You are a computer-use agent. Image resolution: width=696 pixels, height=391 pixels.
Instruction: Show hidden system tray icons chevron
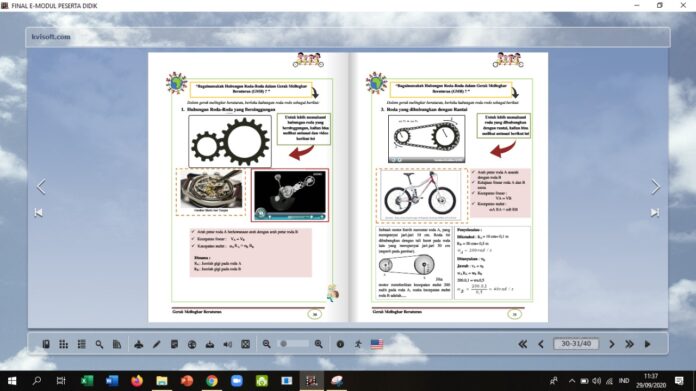pos(572,381)
